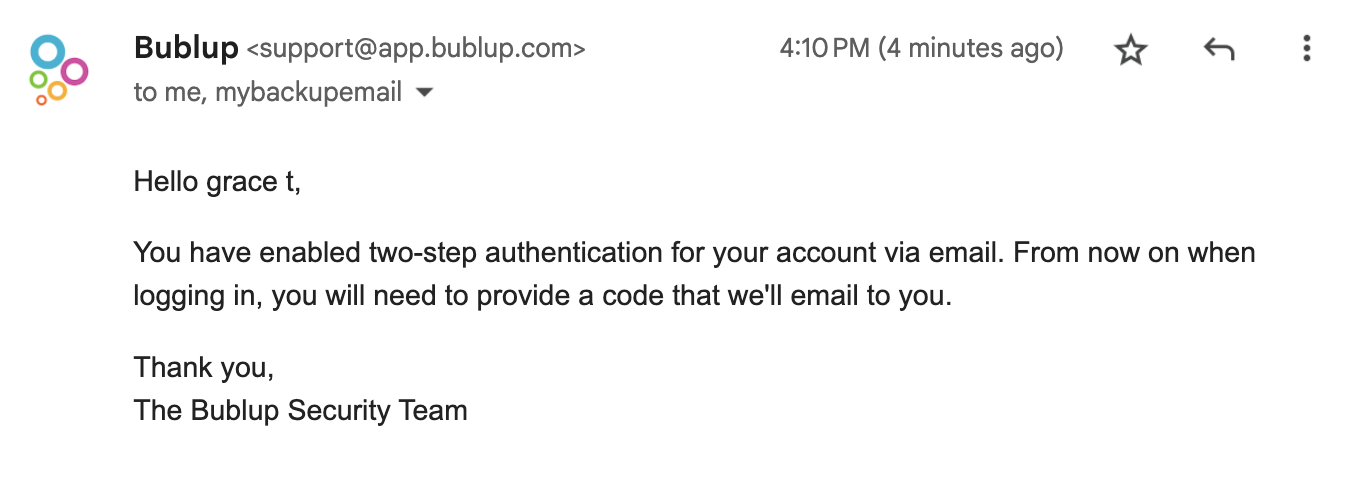Reply using the arrow icon
The height and width of the screenshot is (482, 1356).
click(x=1219, y=49)
